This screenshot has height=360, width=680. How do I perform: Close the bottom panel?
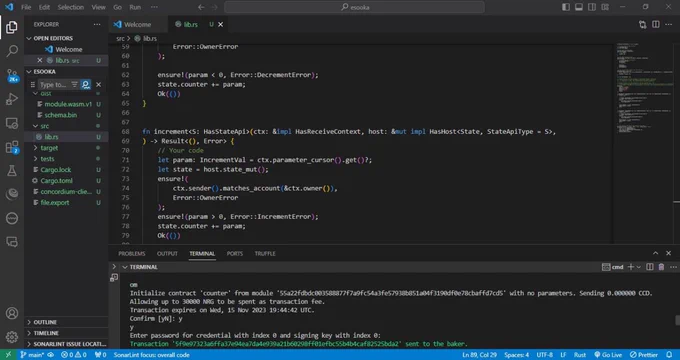[x=668, y=253]
